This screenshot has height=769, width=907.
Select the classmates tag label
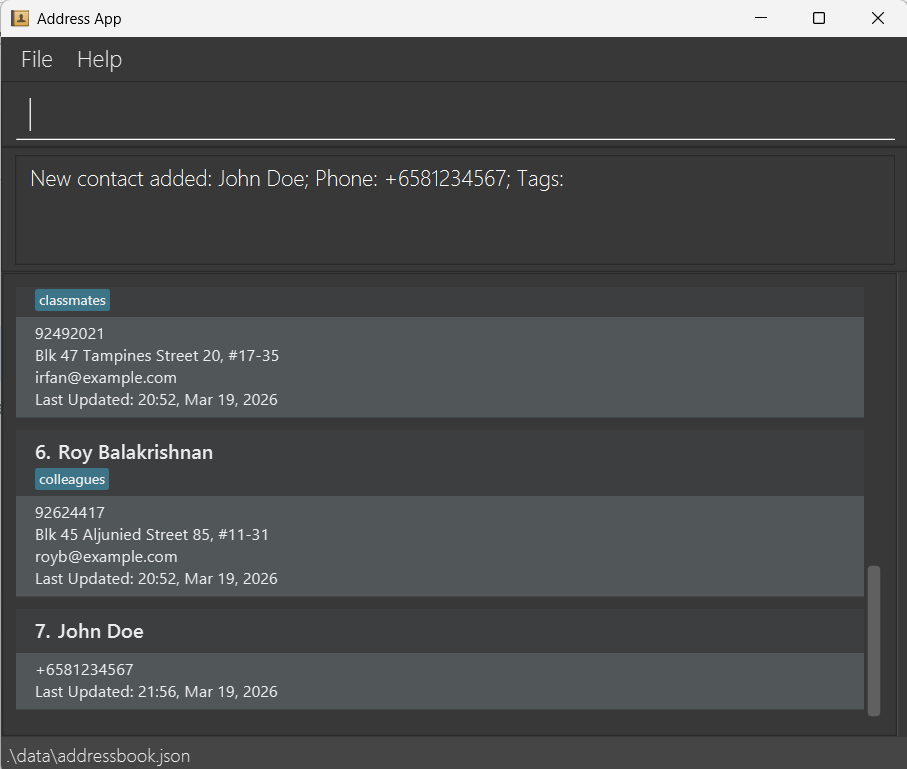pos(72,301)
